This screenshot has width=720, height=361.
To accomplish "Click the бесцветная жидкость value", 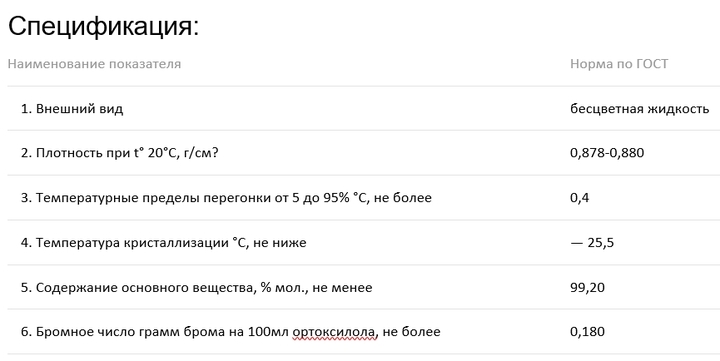I will click(640, 109).
